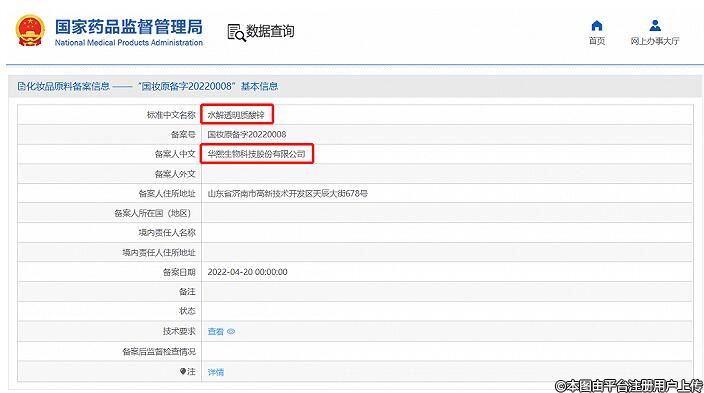Click the national emblem logo
Viewport: 704px width, 393px height.
point(30,31)
